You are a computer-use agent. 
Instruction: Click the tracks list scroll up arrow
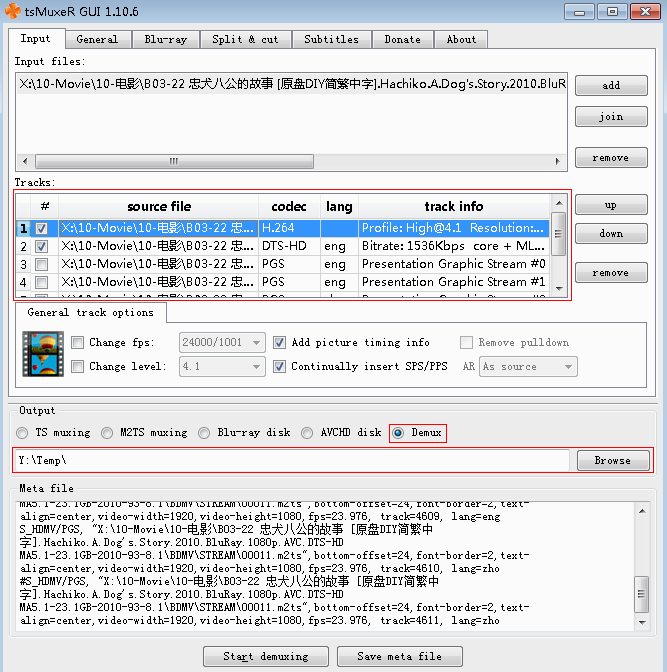click(559, 203)
